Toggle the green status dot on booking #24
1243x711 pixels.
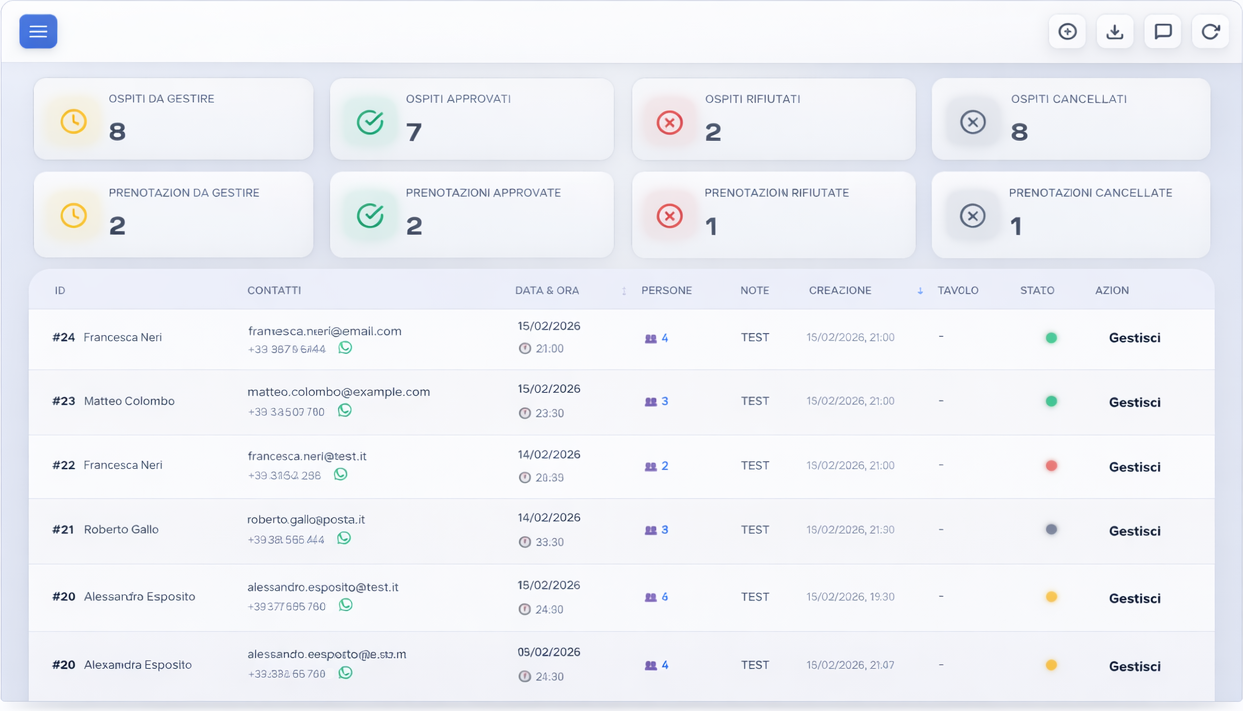point(1051,337)
